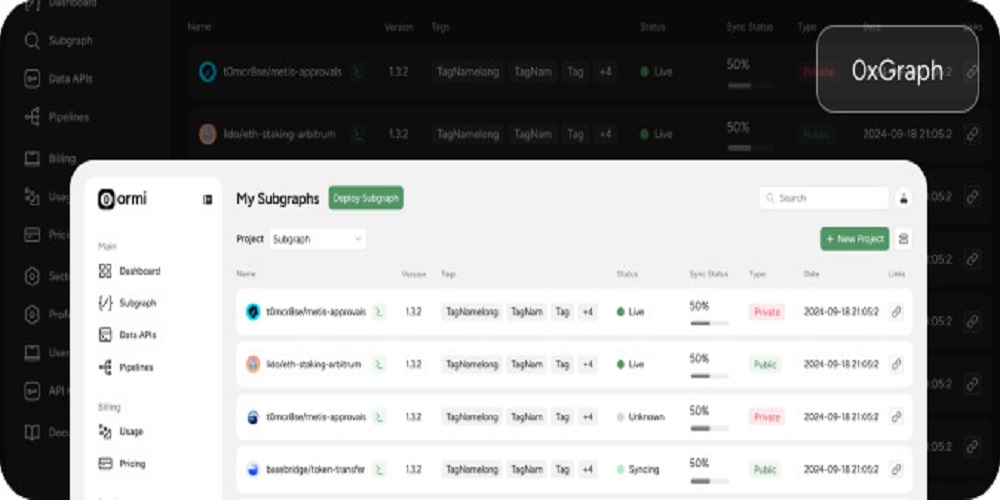This screenshot has height=500, width=1000.
Task: Open Usage under Billing in light sidebar
Action: point(121,432)
